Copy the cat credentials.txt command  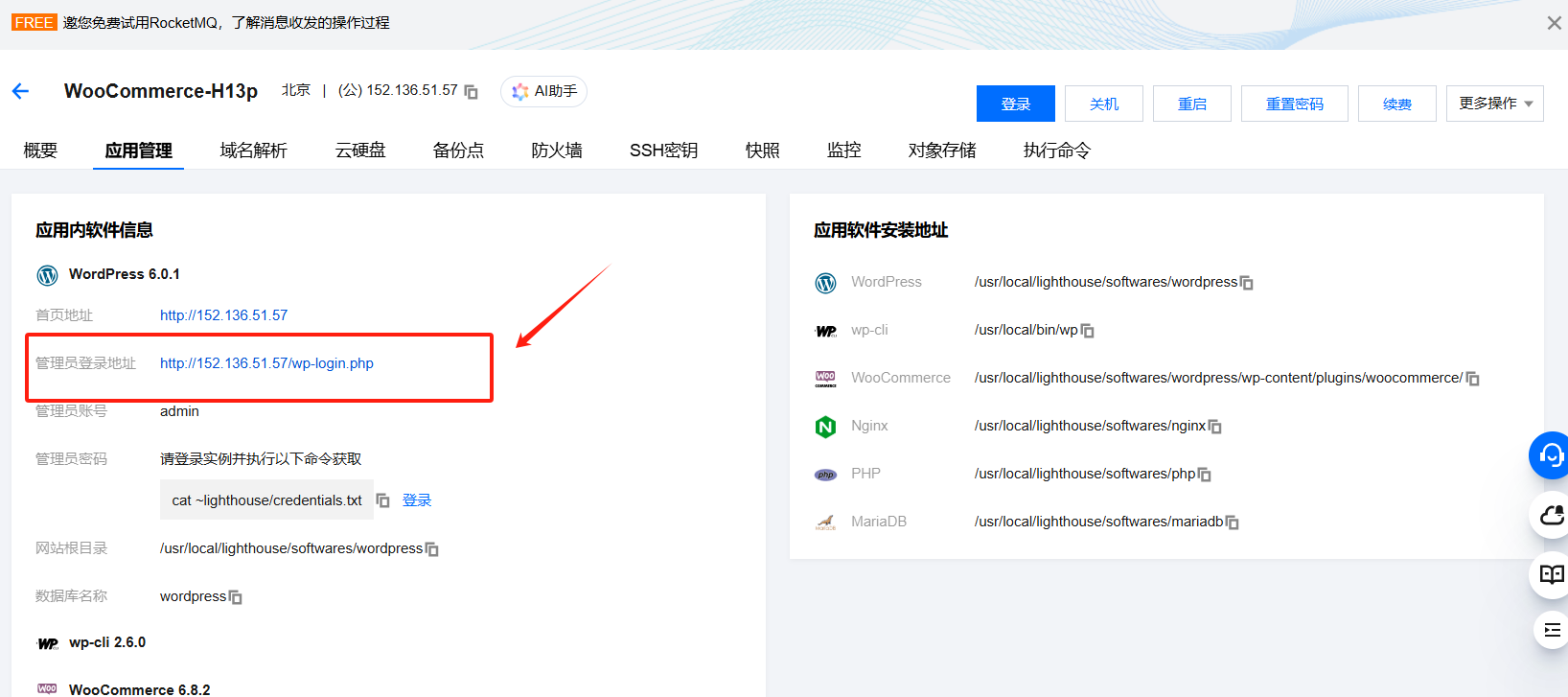(383, 500)
